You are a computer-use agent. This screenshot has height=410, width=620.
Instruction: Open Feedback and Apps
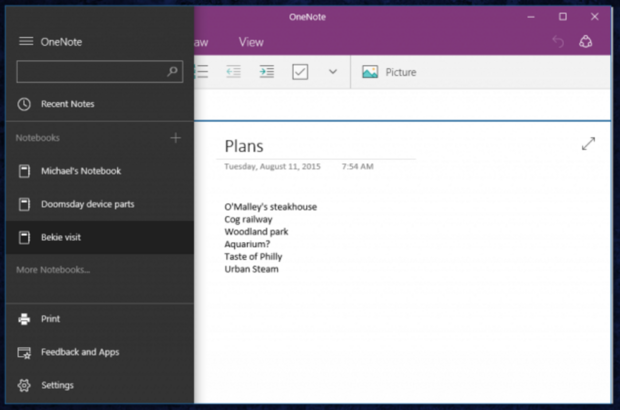pyautogui.click(x=79, y=352)
